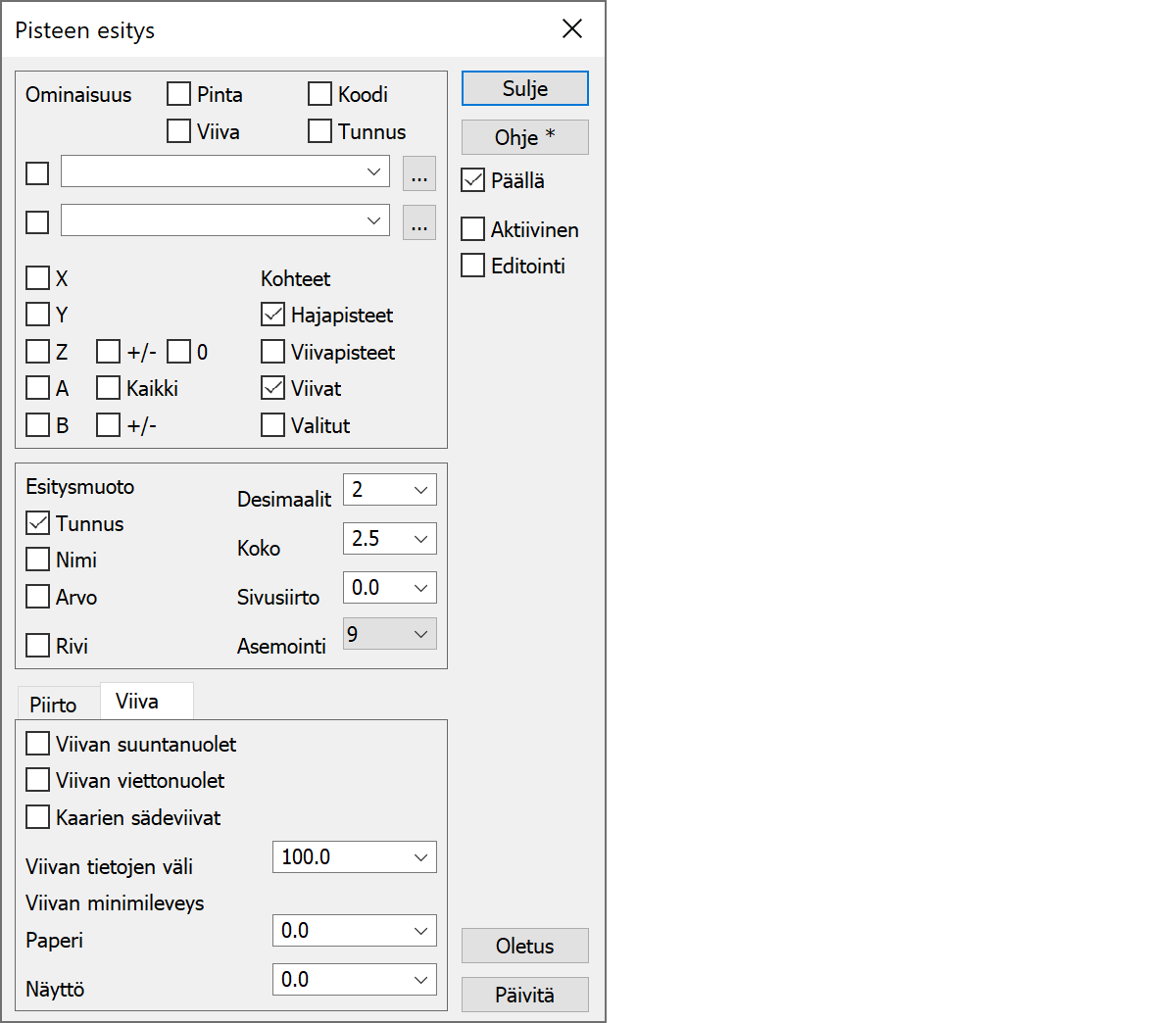Click the second browse (...) button
Image resolution: width=1176 pixels, height=1023 pixels.
pos(419,222)
